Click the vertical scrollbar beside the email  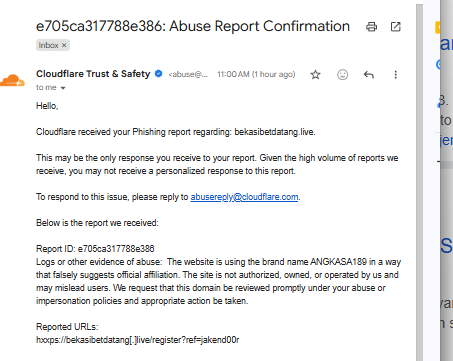[x=419, y=182]
